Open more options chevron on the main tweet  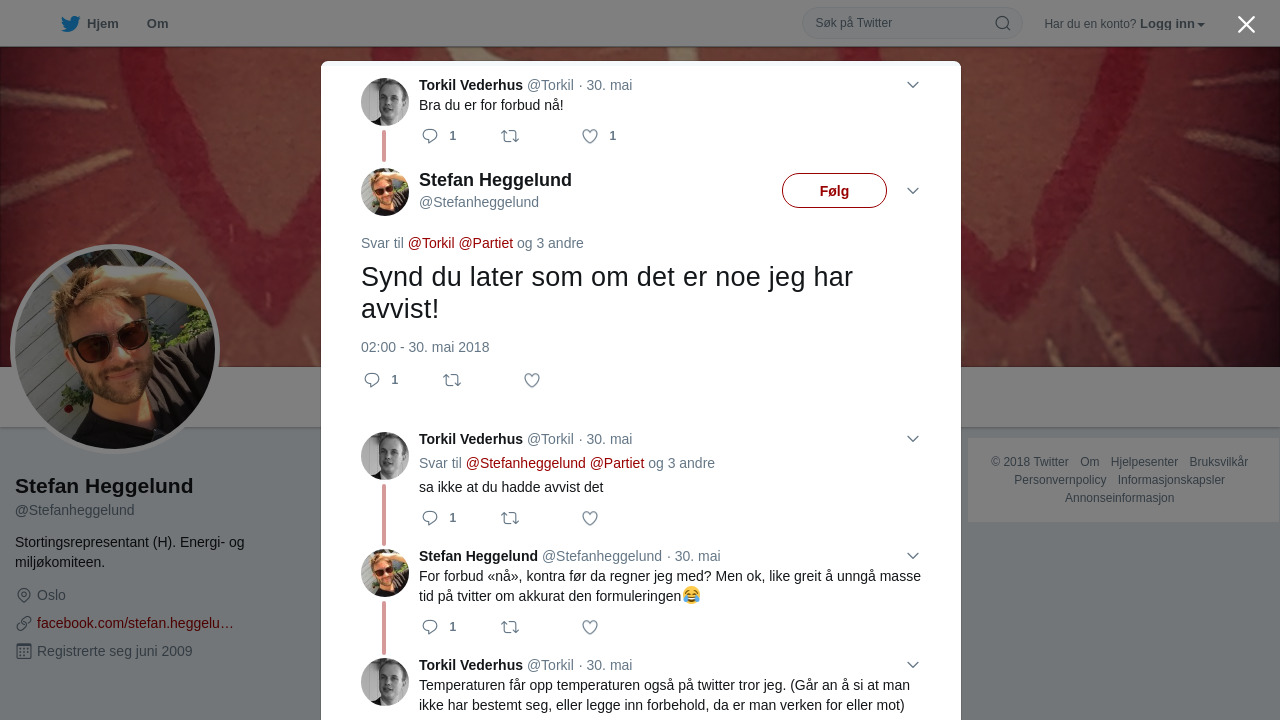[913, 191]
